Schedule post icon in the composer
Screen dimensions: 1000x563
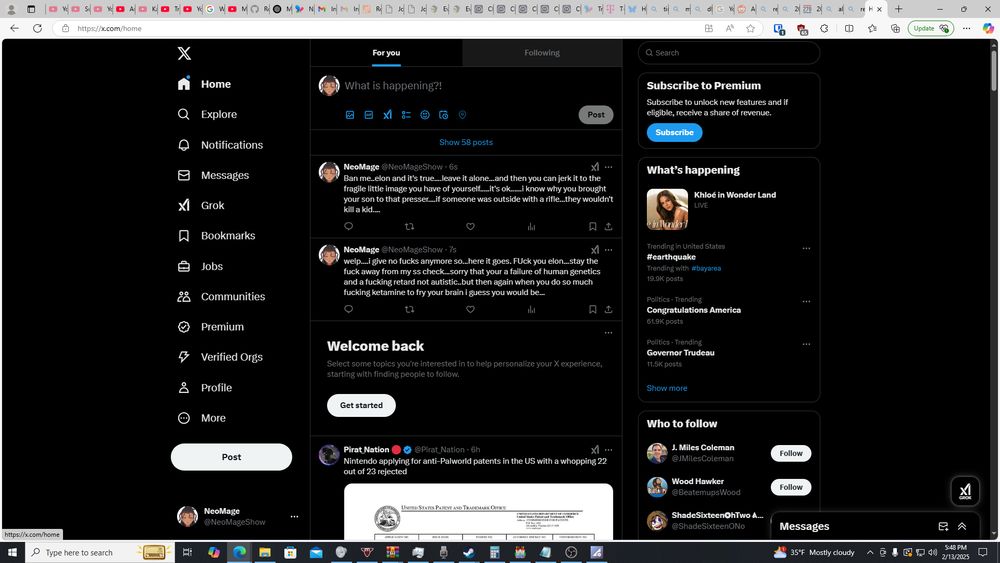coord(443,115)
